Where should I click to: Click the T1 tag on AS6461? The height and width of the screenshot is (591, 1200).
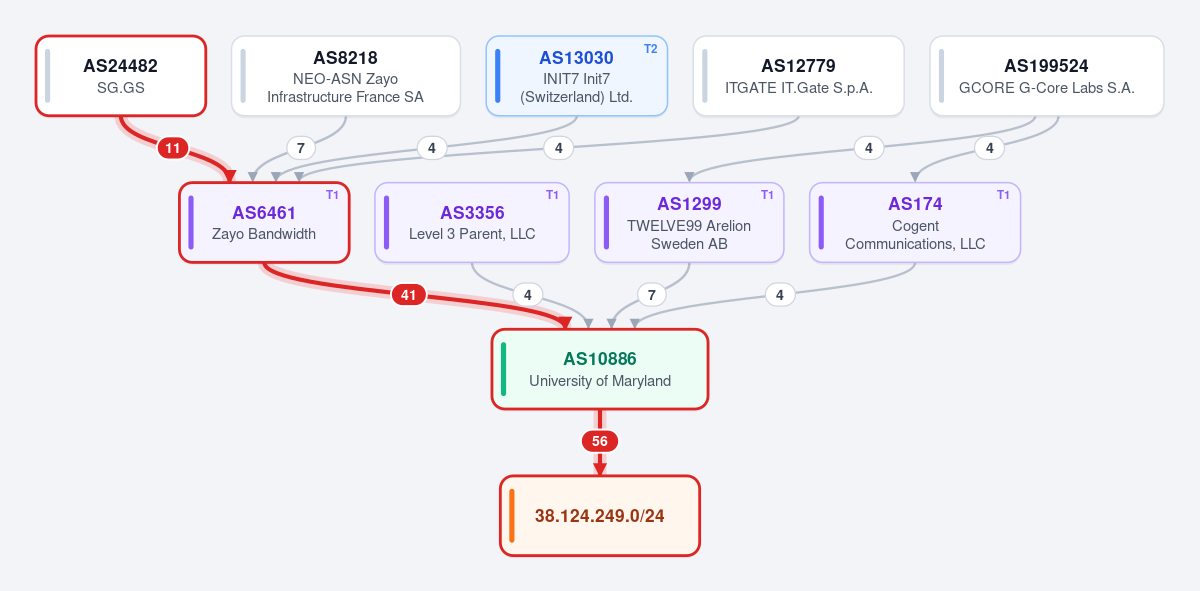pyautogui.click(x=333, y=195)
